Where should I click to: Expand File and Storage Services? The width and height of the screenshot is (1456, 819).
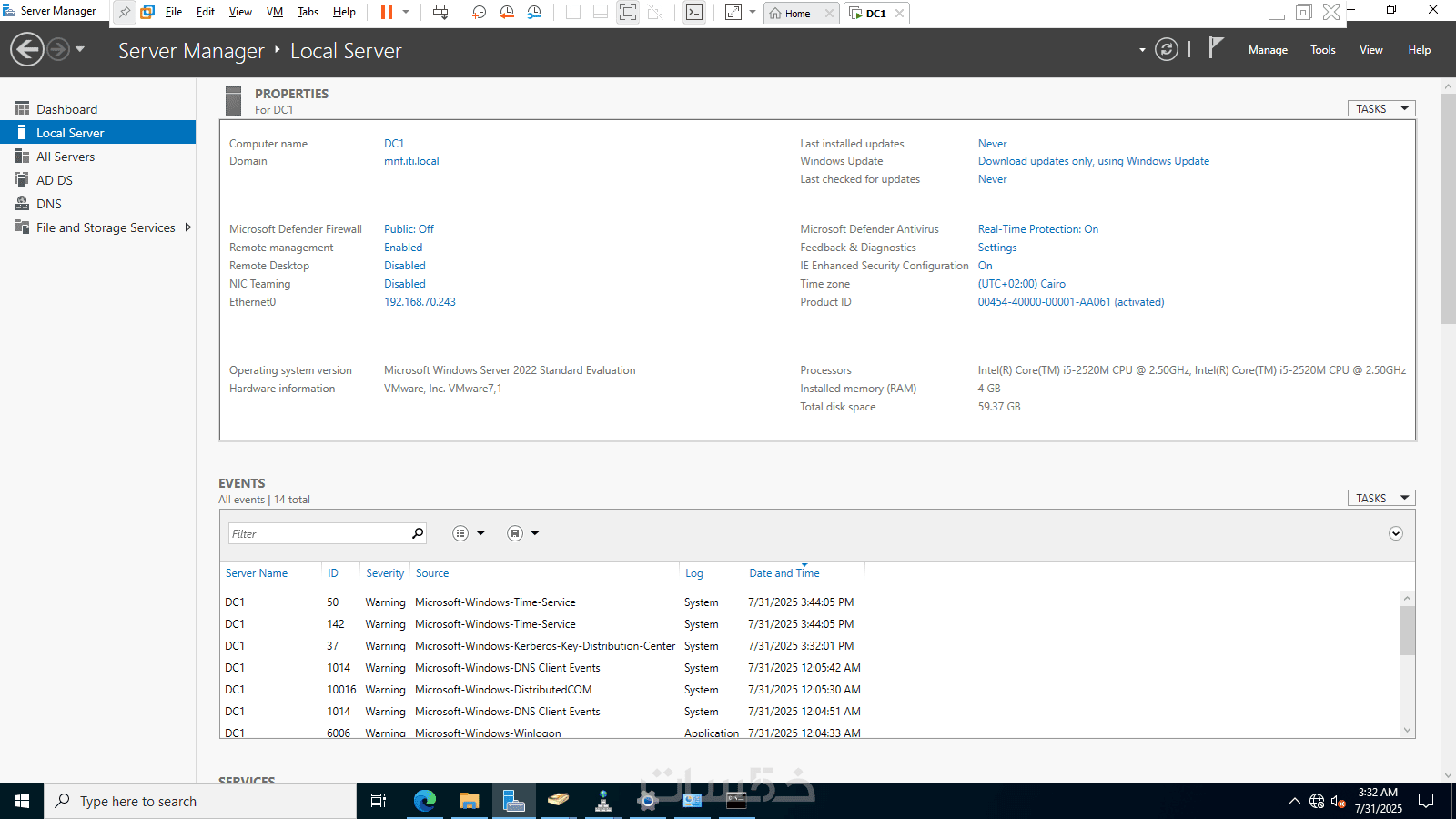point(188,227)
